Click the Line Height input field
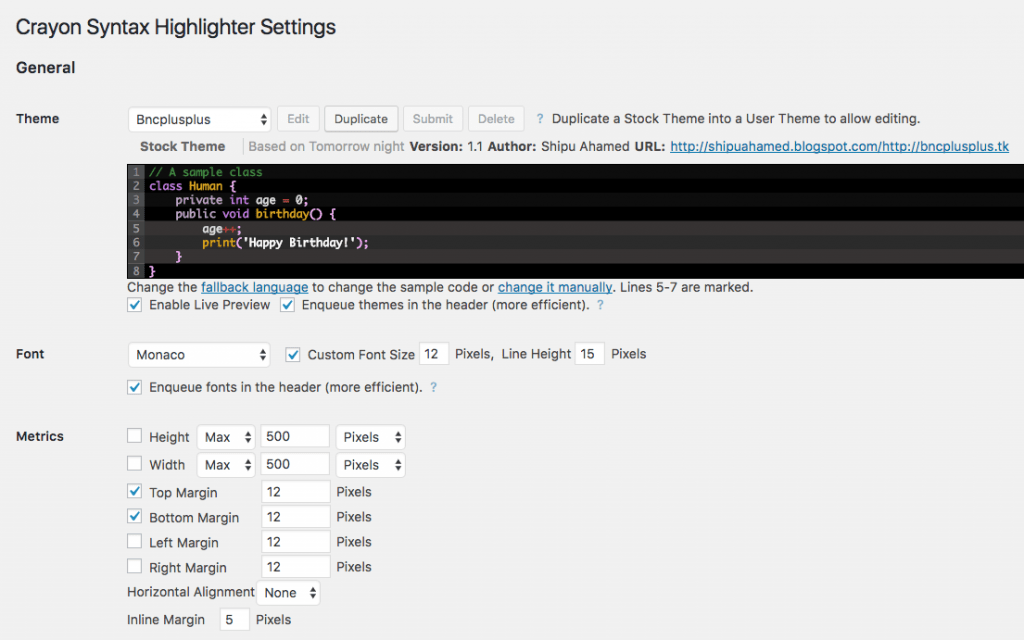The height and width of the screenshot is (640, 1024). click(589, 355)
